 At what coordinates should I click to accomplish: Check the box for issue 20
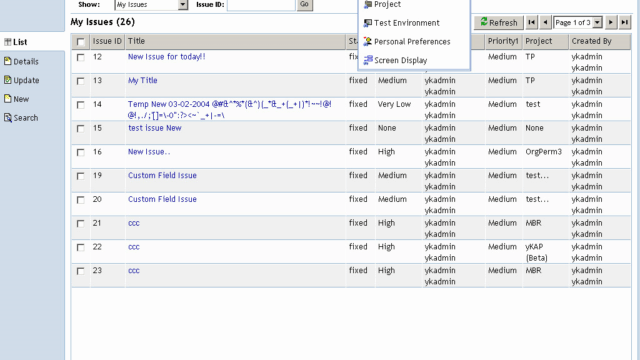pos(80,200)
